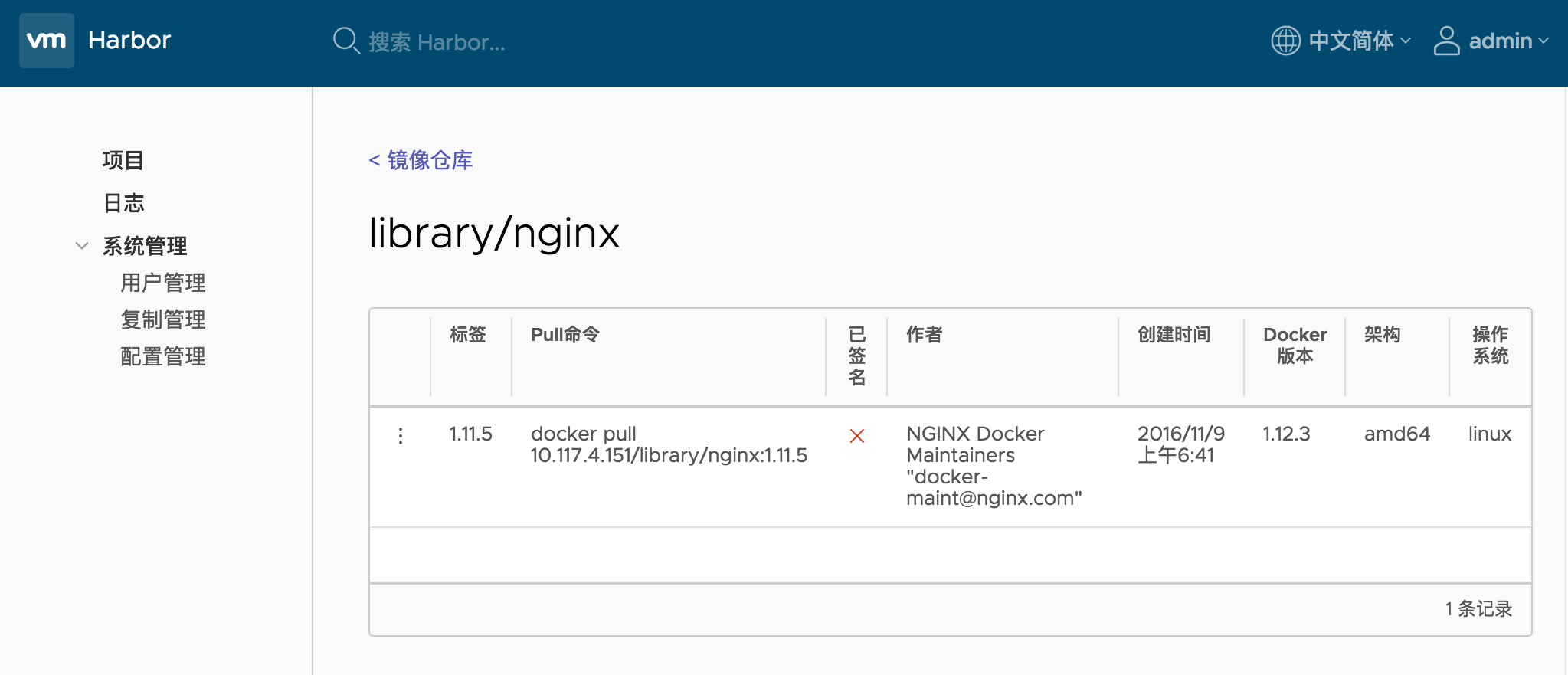Viewport: 1568px width, 675px height.
Task: Click the 标签 column header
Action: pos(468,335)
